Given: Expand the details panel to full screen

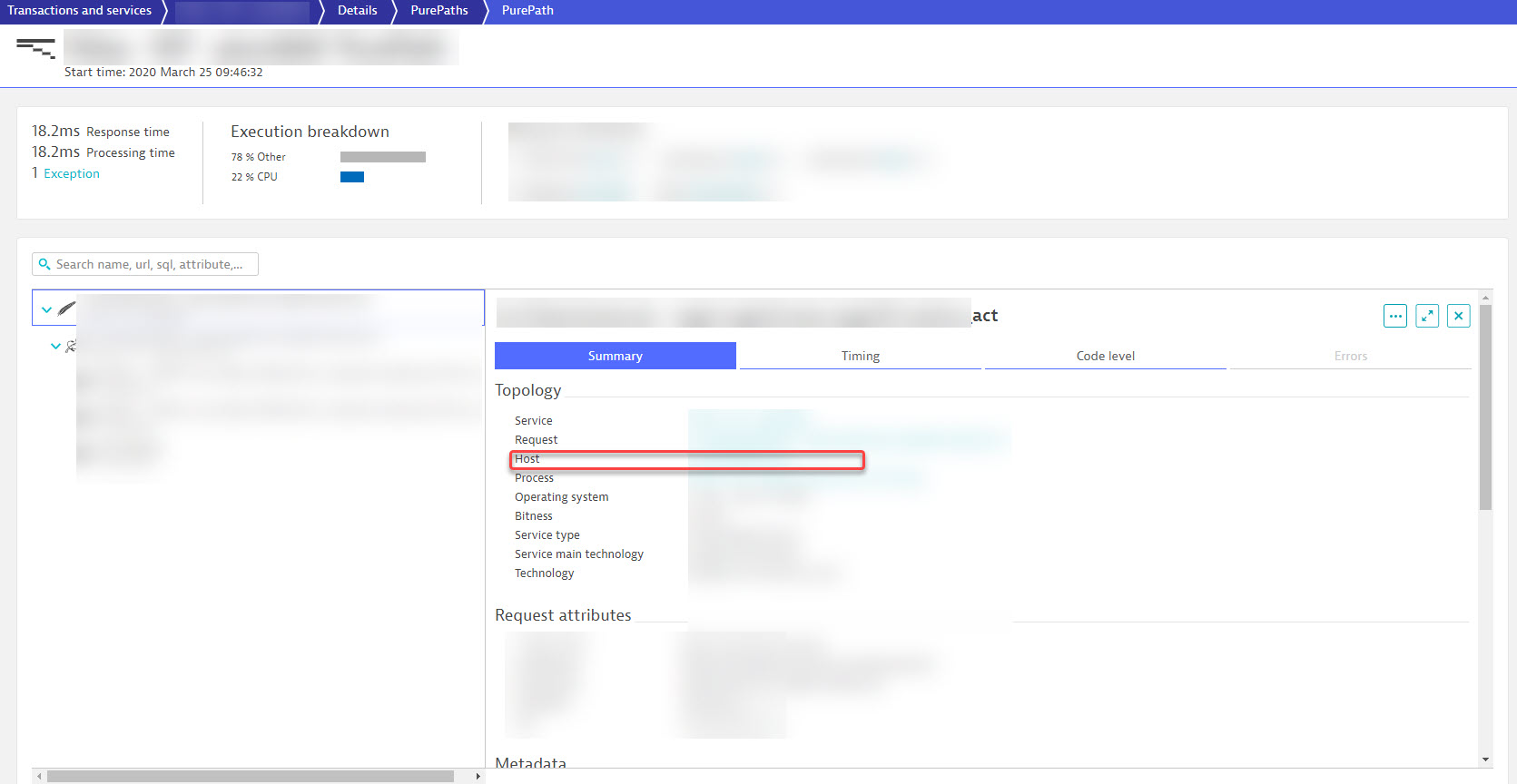Looking at the screenshot, I should (x=1427, y=316).
